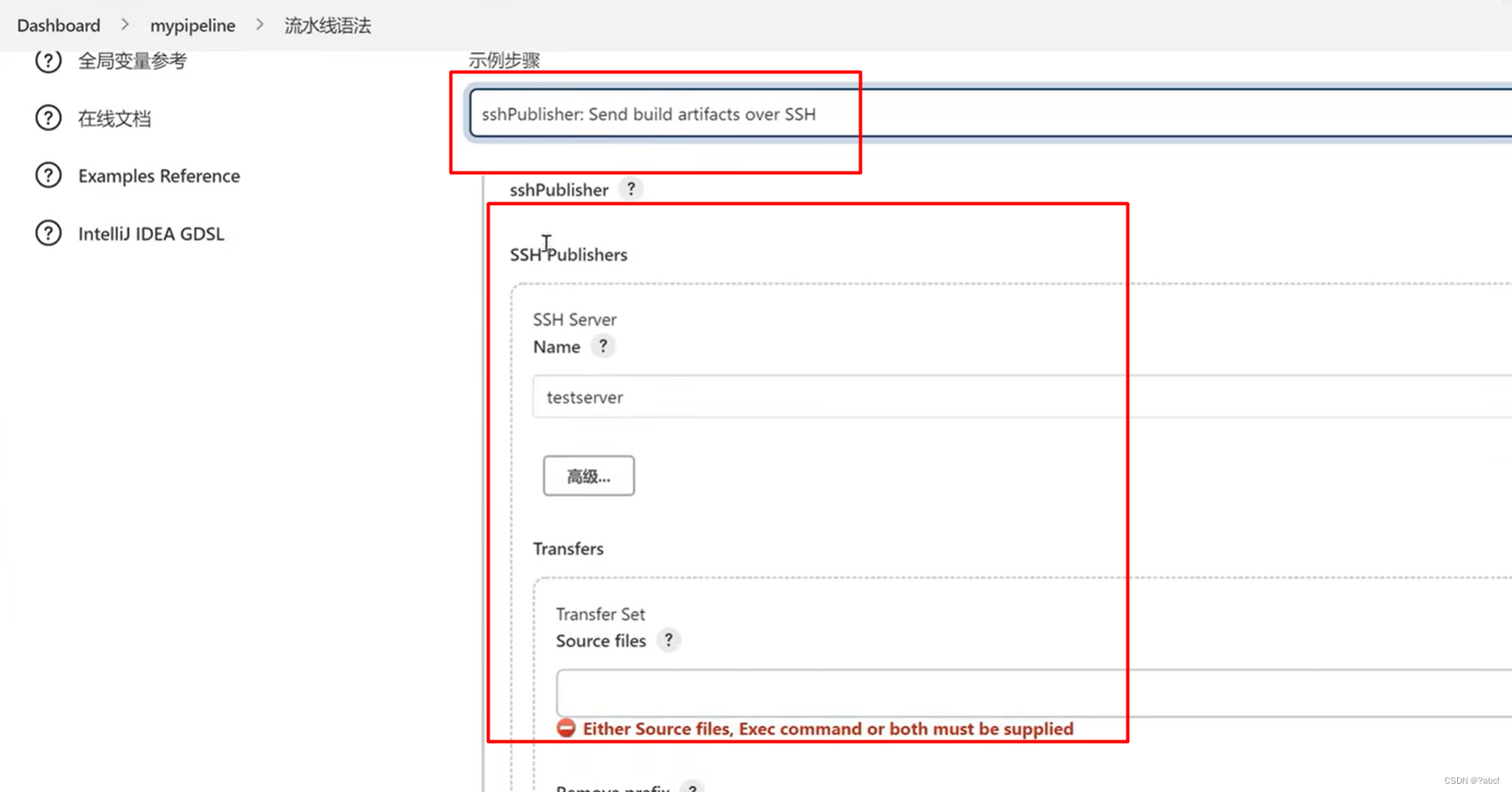Click the red error icon below Source files

click(x=566, y=728)
